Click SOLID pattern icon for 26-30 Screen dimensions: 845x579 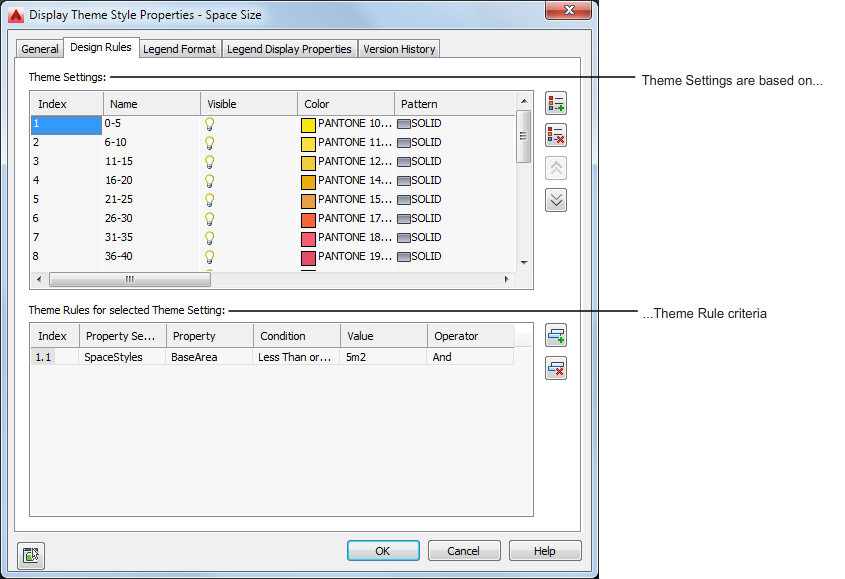pos(404,218)
